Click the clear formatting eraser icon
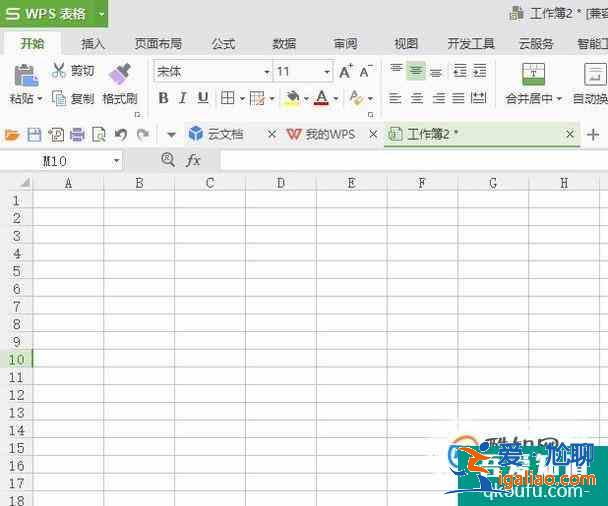 coord(356,98)
